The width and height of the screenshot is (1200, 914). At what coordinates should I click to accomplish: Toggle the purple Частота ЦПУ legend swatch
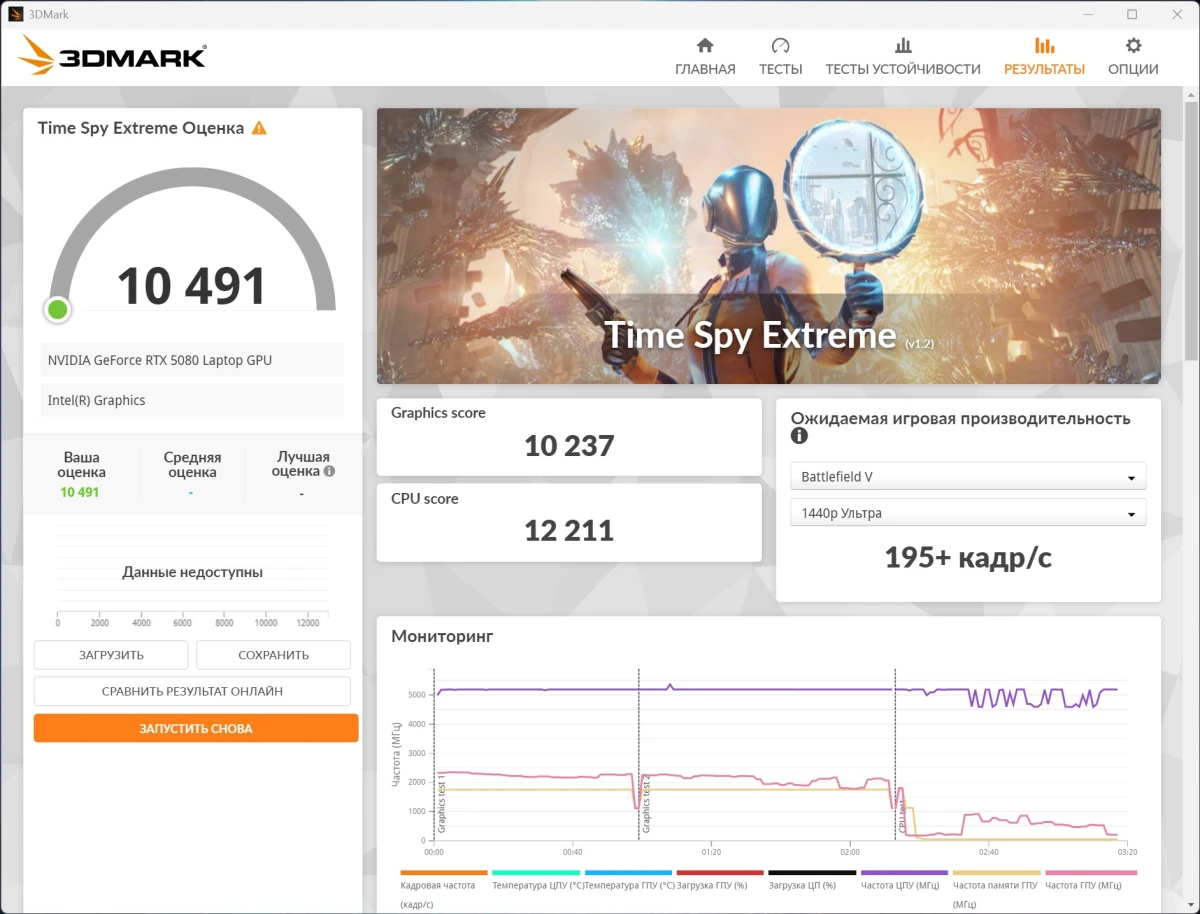point(904,873)
